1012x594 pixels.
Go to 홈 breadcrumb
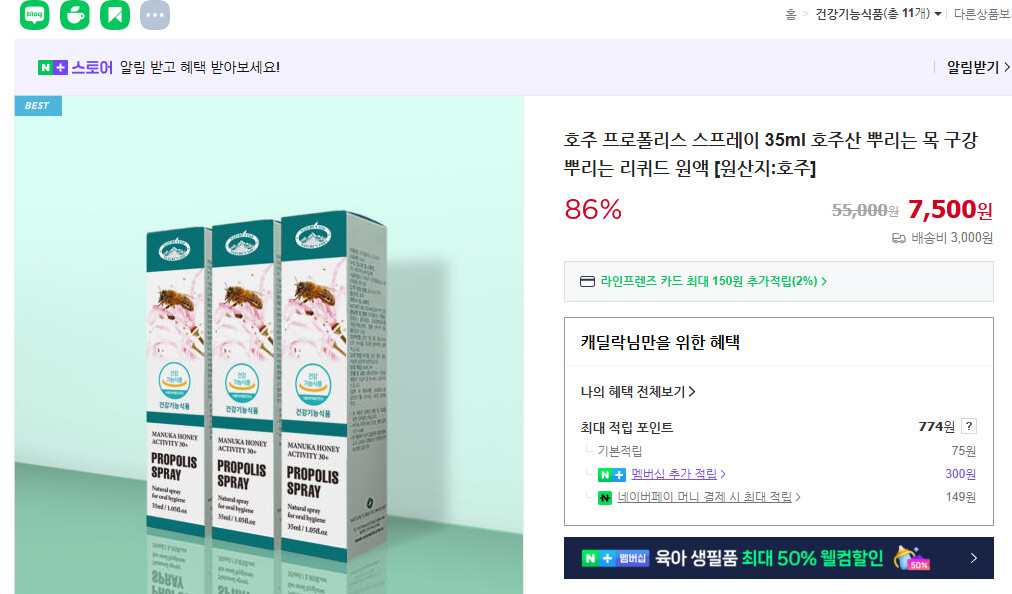point(791,14)
